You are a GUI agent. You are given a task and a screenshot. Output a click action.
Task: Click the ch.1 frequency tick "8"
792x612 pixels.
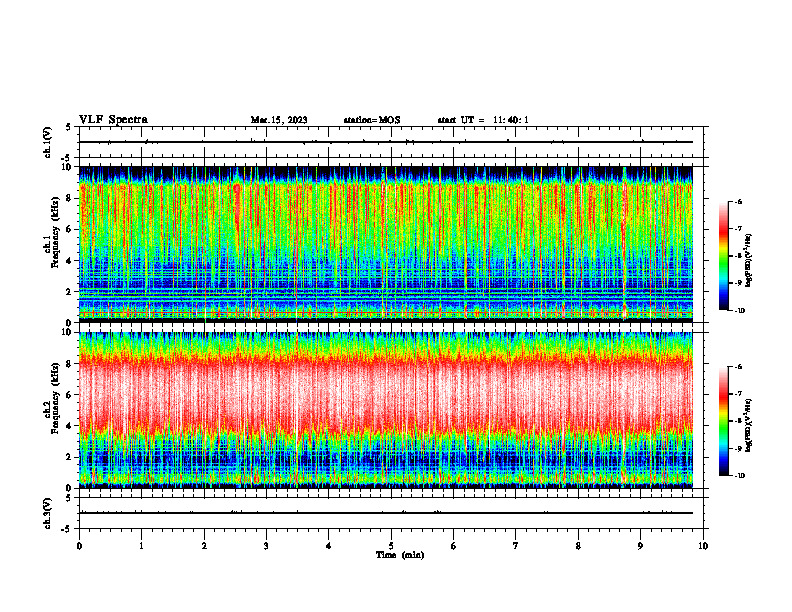[70, 198]
